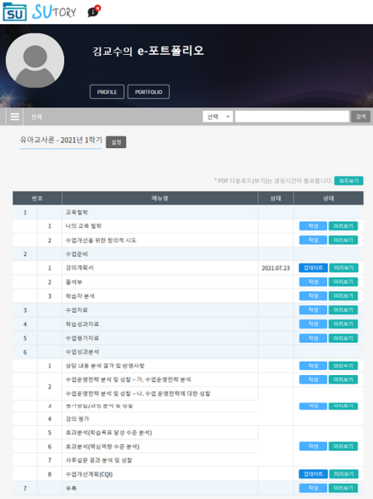Click 미리보기 for 강의계획서
The width and height of the screenshot is (373, 499).
(344, 268)
